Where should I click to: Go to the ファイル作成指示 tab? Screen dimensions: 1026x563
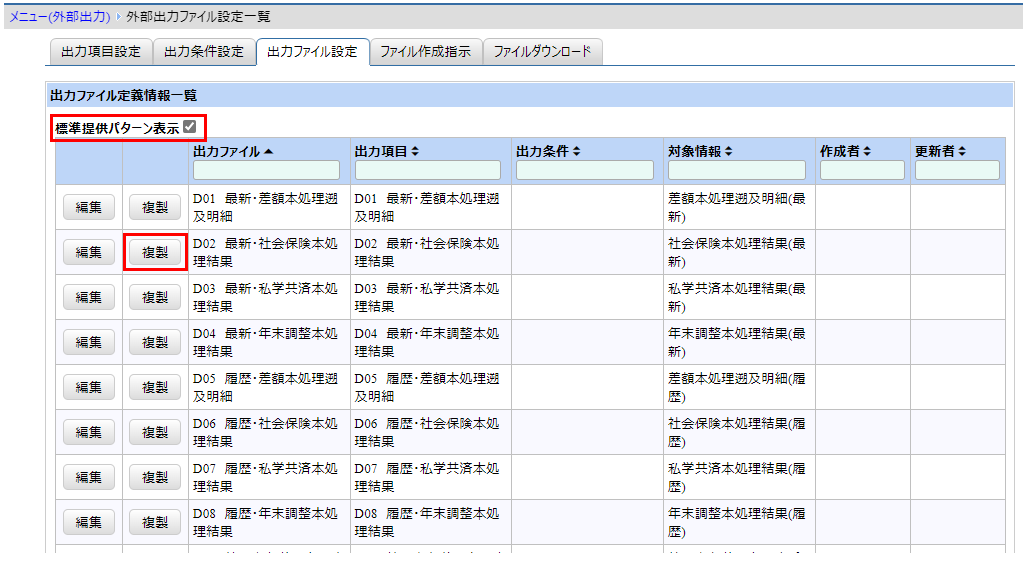(x=426, y=52)
